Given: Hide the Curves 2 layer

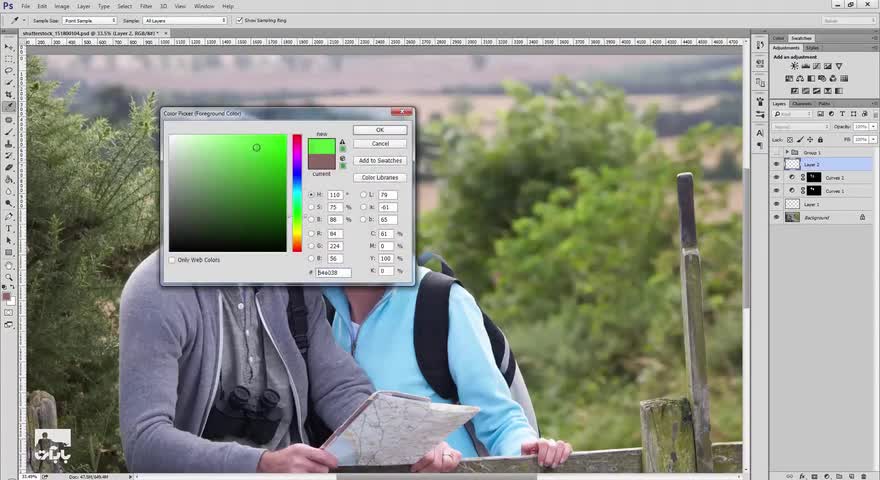Looking at the screenshot, I should (777, 177).
